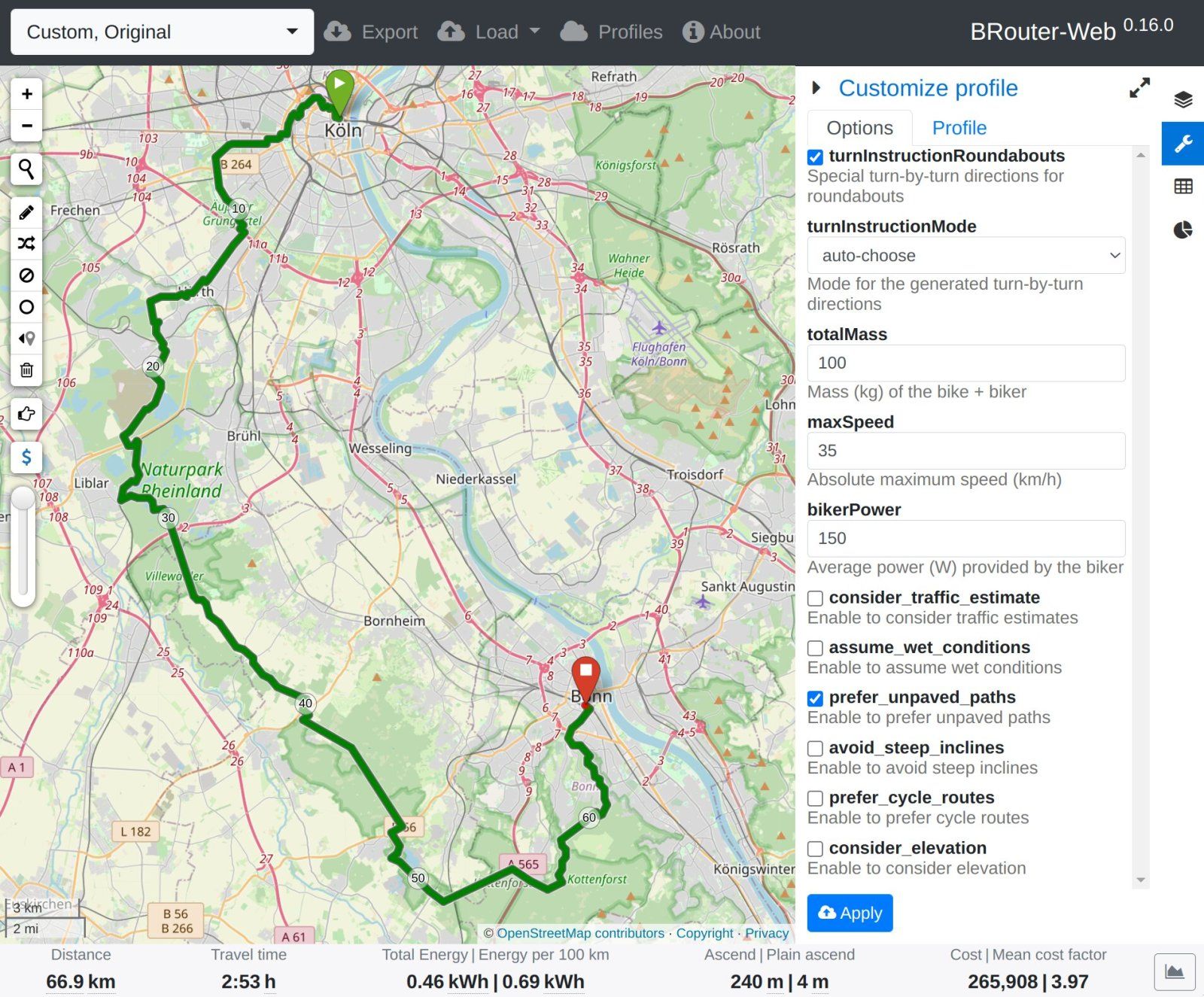
Task: Open the Load dropdown menu
Action: 489,32
